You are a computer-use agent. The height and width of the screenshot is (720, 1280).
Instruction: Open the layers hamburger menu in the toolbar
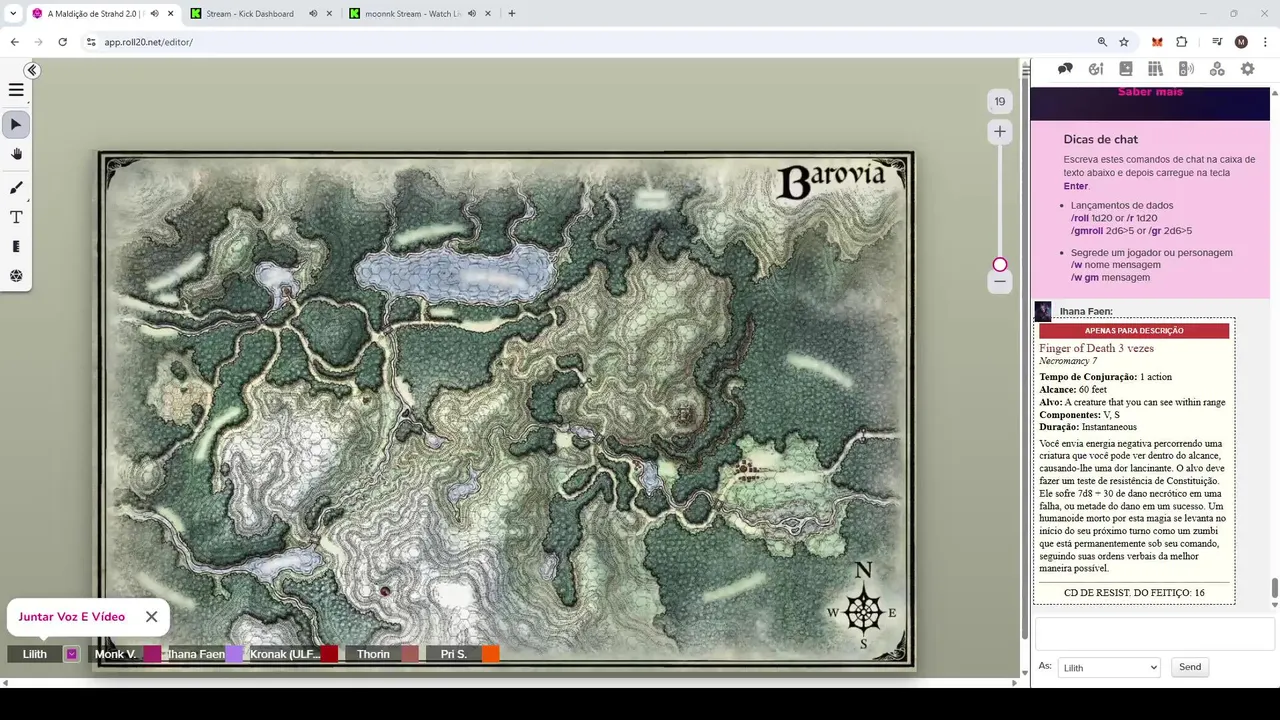[x=16, y=90]
